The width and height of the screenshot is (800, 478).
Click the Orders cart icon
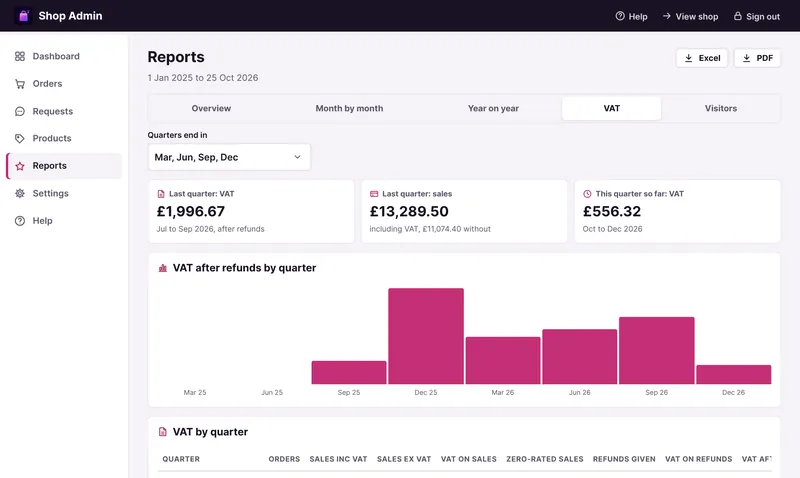(20, 84)
